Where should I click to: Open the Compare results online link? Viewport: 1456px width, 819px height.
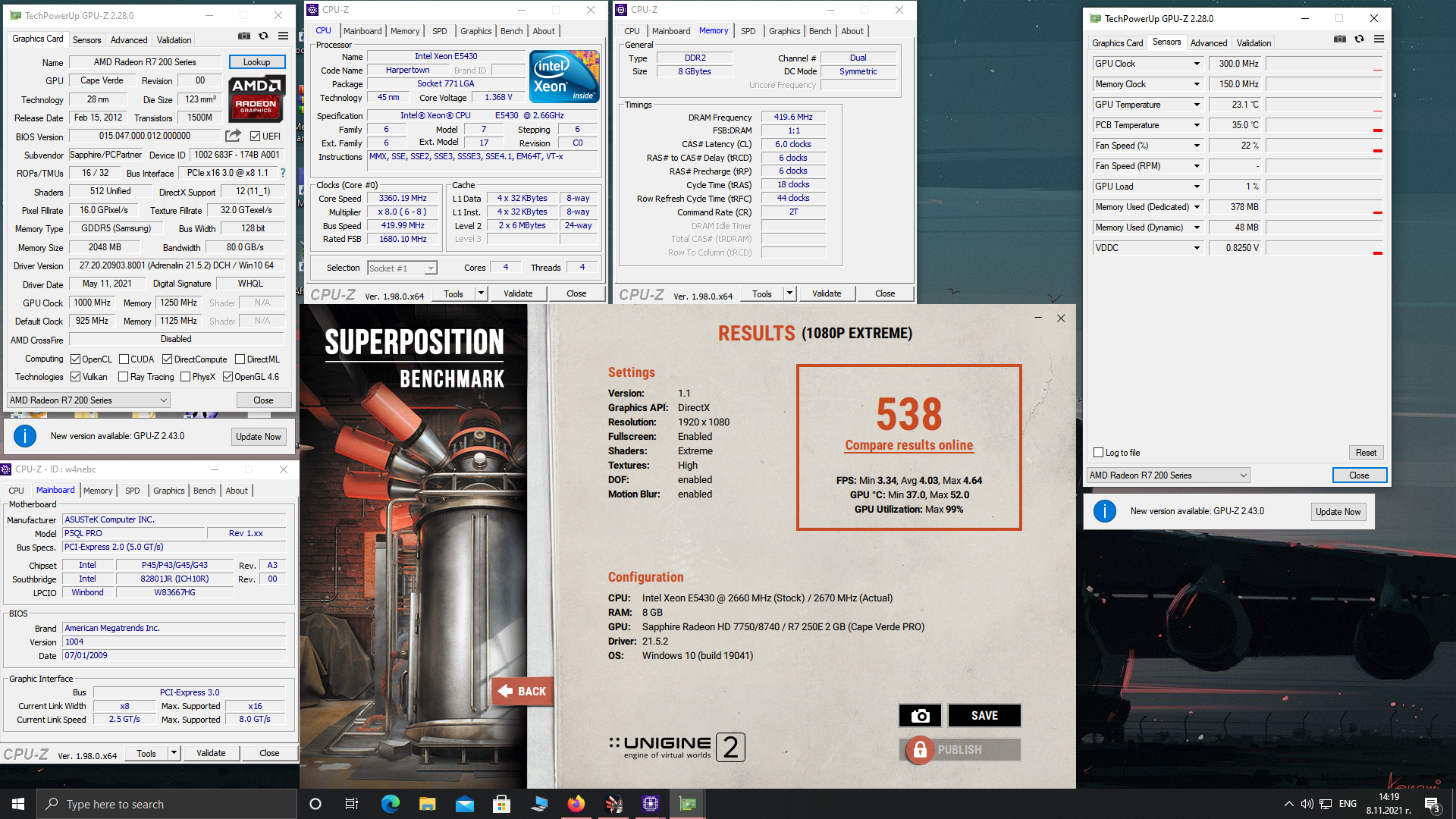[x=908, y=445]
